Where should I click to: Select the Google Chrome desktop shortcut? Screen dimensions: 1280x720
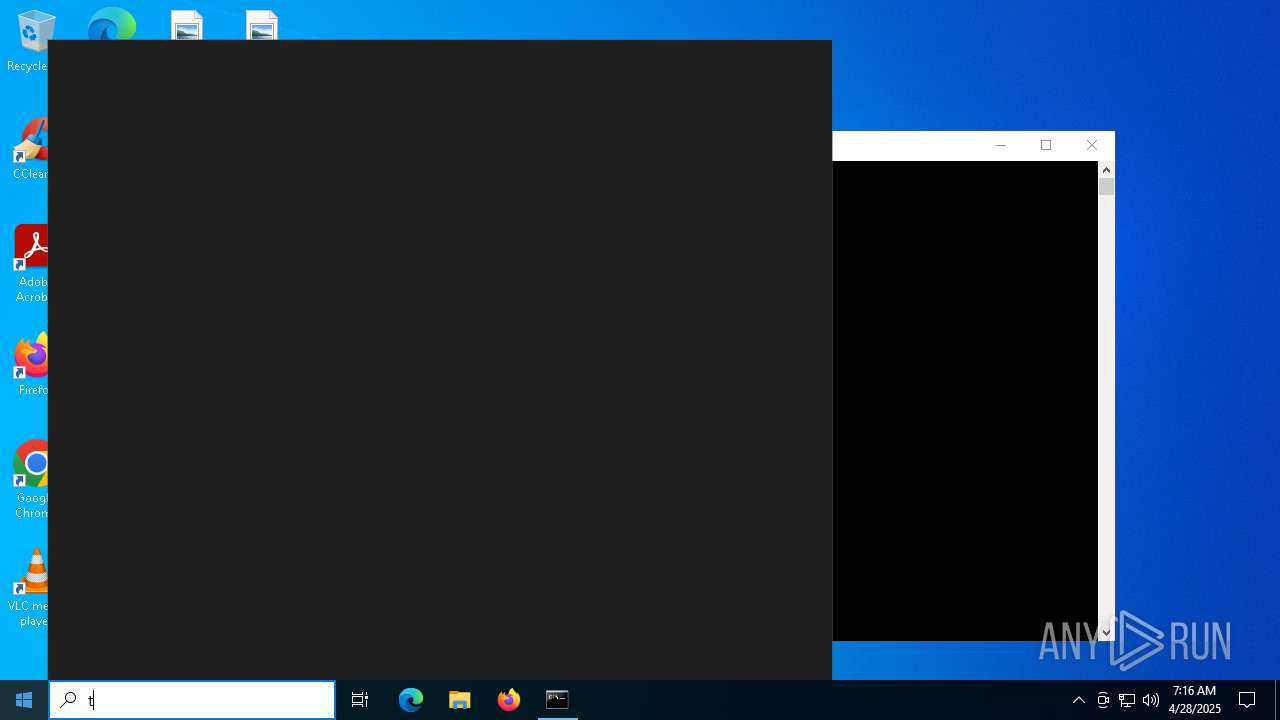click(x=32, y=479)
